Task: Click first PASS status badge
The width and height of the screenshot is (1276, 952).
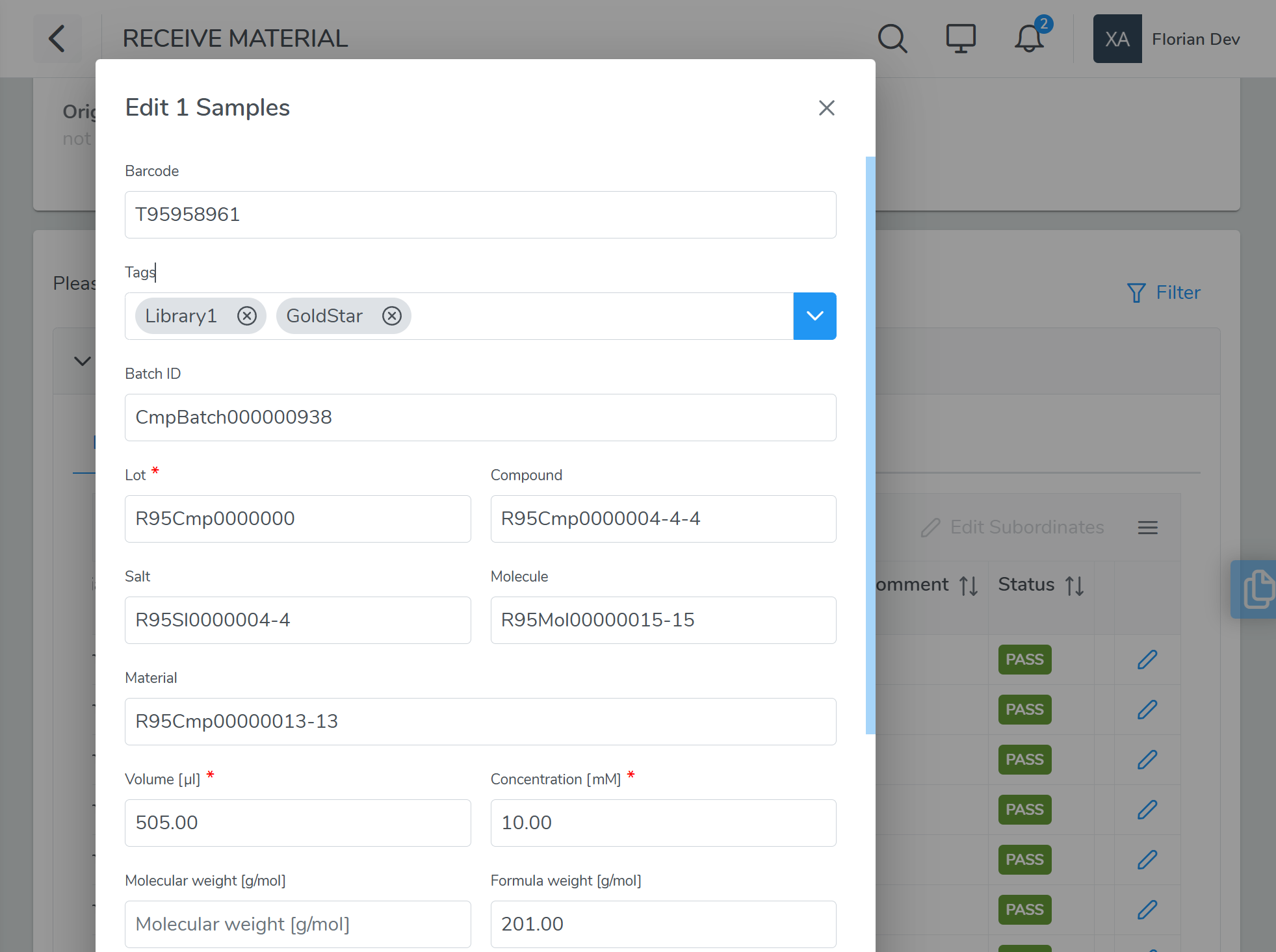Action: tap(1024, 660)
